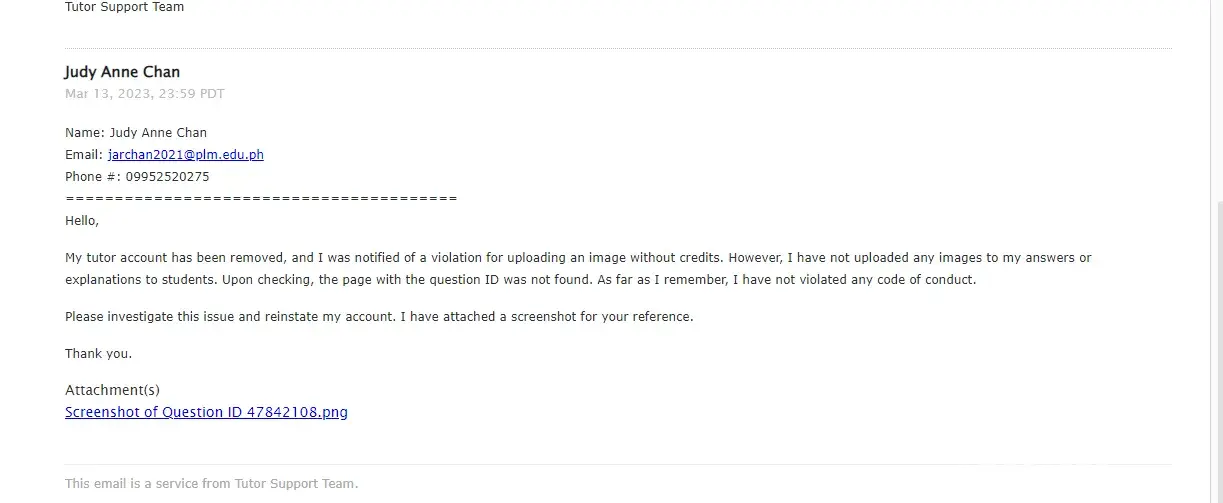The width and height of the screenshot is (1223, 503).
Task: Open the jarchan2021@plm.edu.ph email link
Action: click(x=186, y=155)
